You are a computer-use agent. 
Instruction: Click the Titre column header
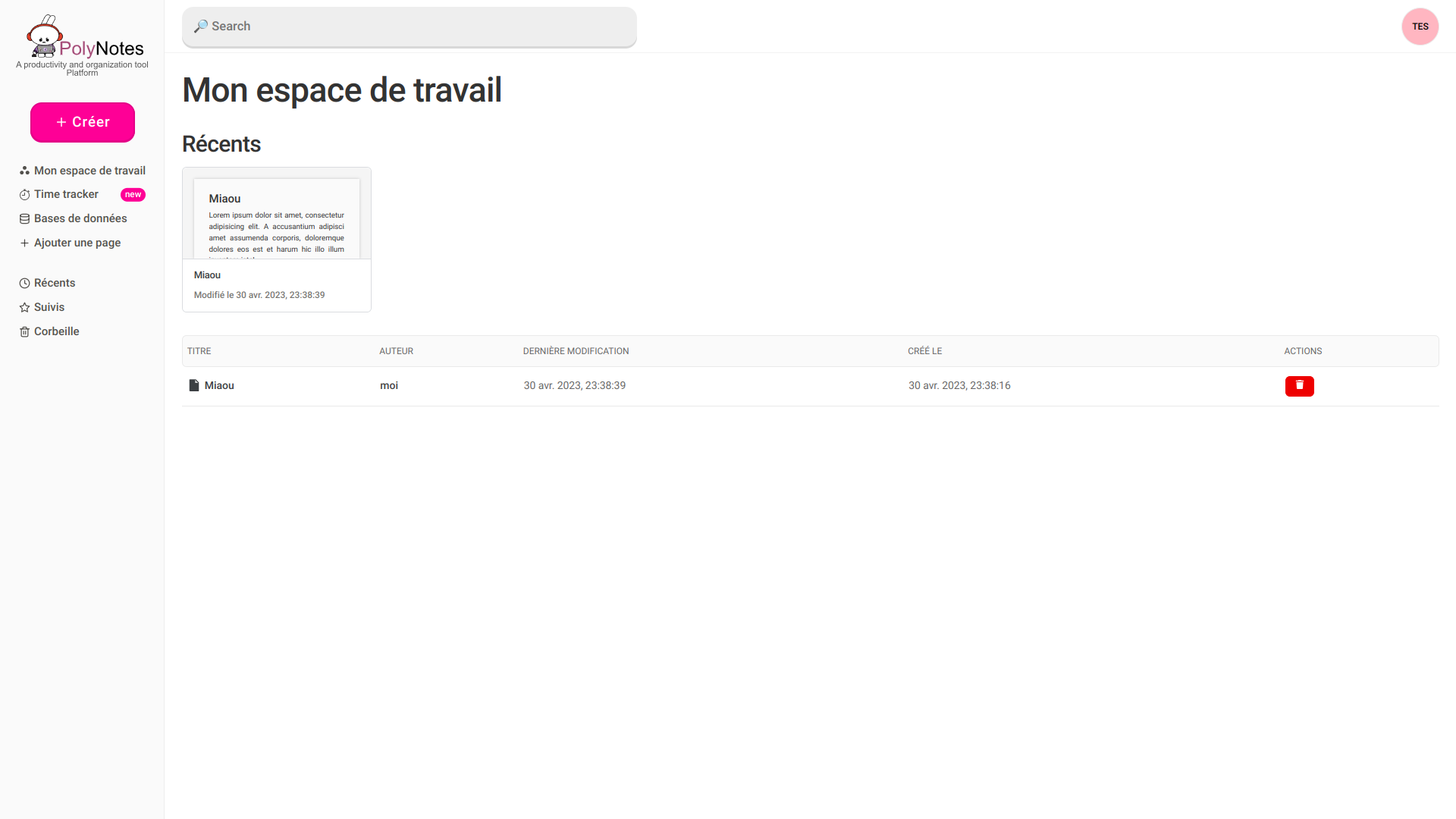pyautogui.click(x=199, y=351)
